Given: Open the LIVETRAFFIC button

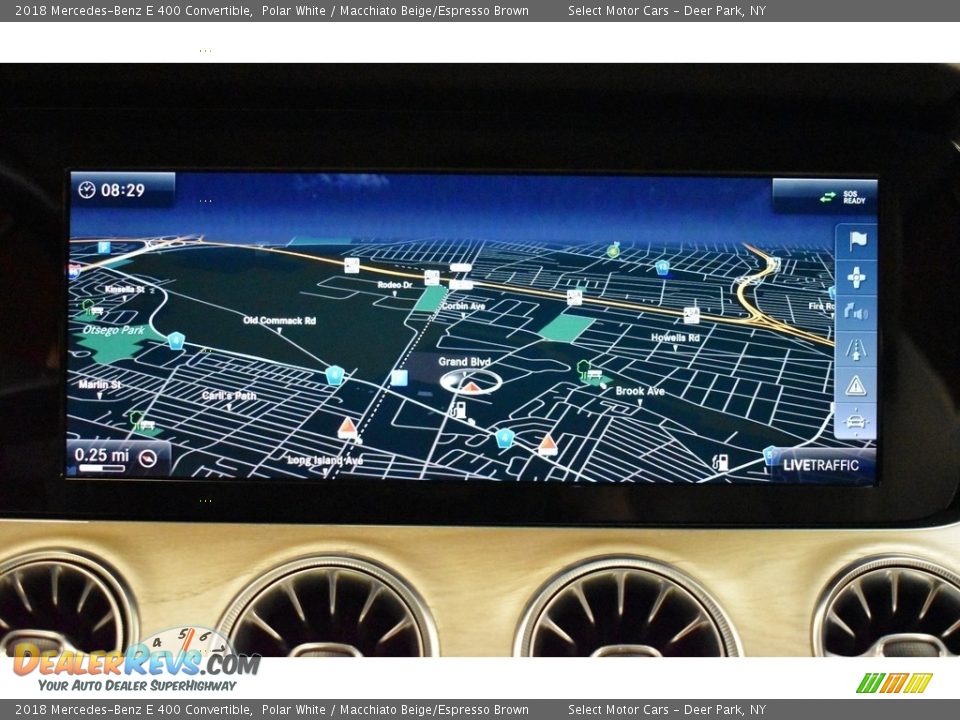Looking at the screenshot, I should pyautogui.click(x=821, y=465).
